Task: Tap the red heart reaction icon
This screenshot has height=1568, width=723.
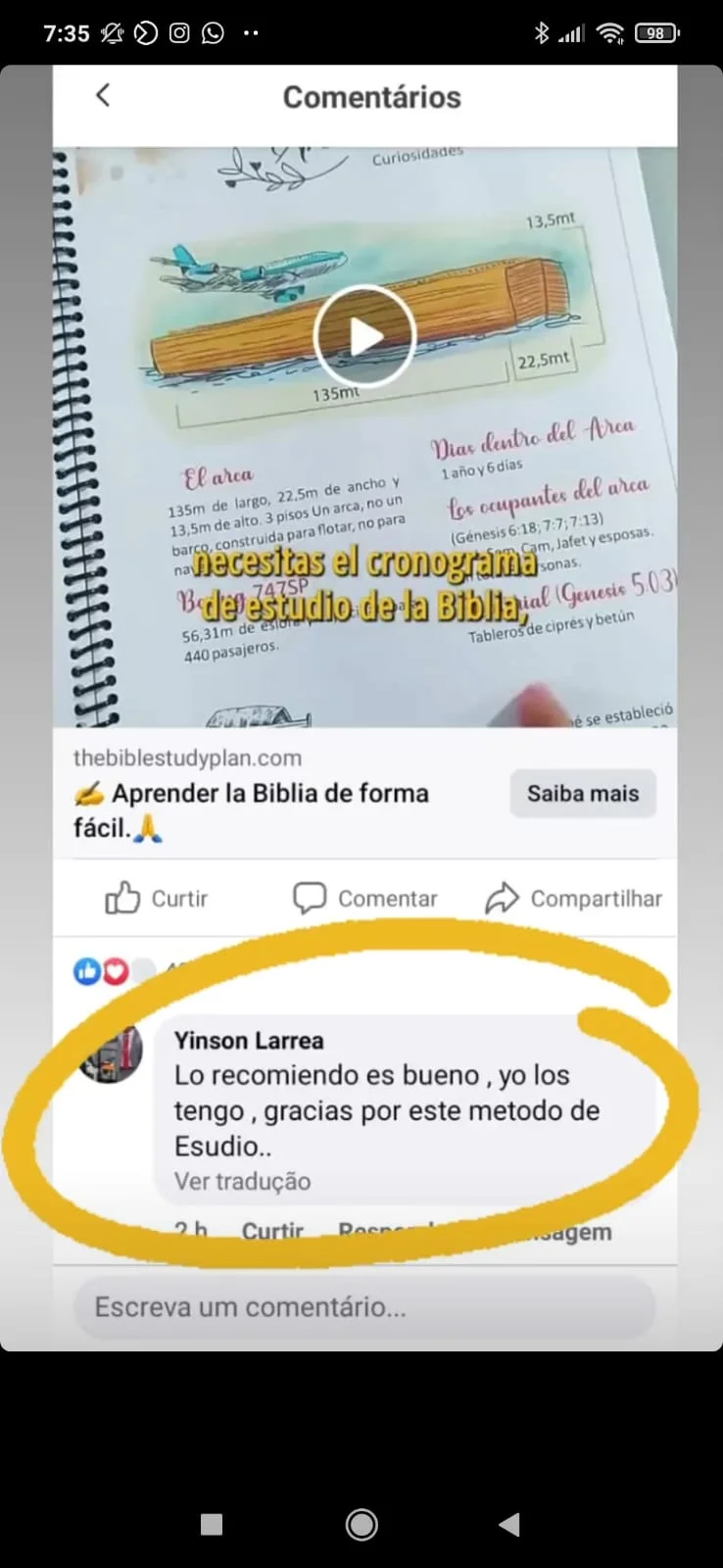Action: (x=116, y=970)
